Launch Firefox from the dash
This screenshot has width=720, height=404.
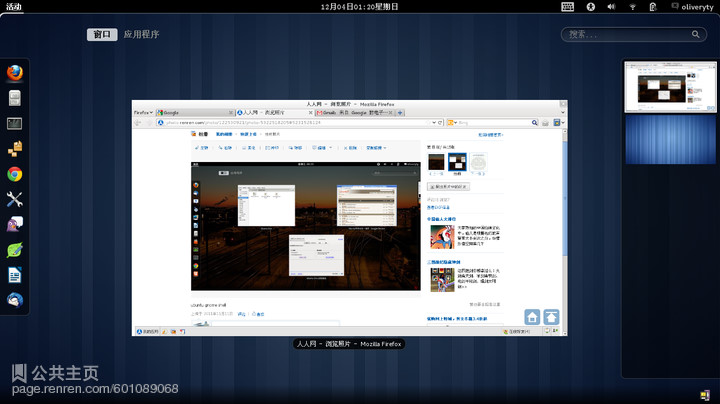[x=15, y=73]
